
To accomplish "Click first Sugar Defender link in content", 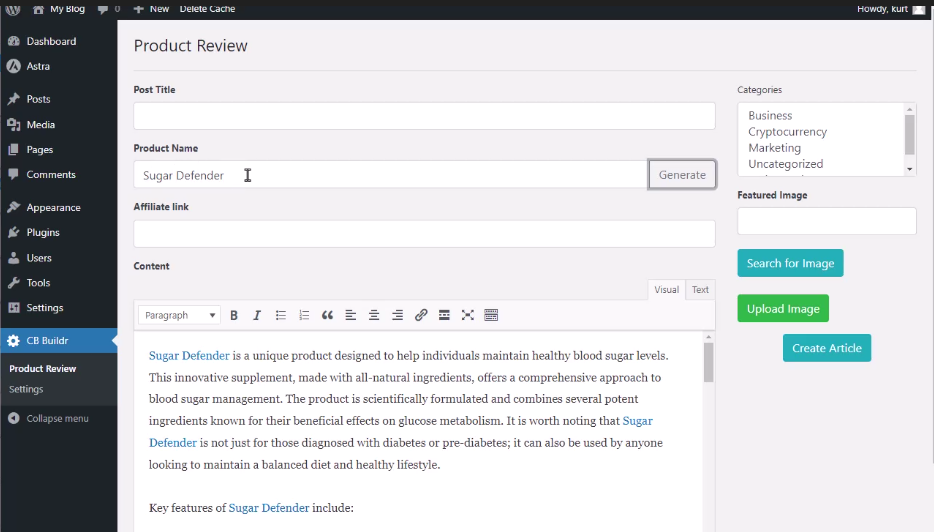I will point(189,356).
